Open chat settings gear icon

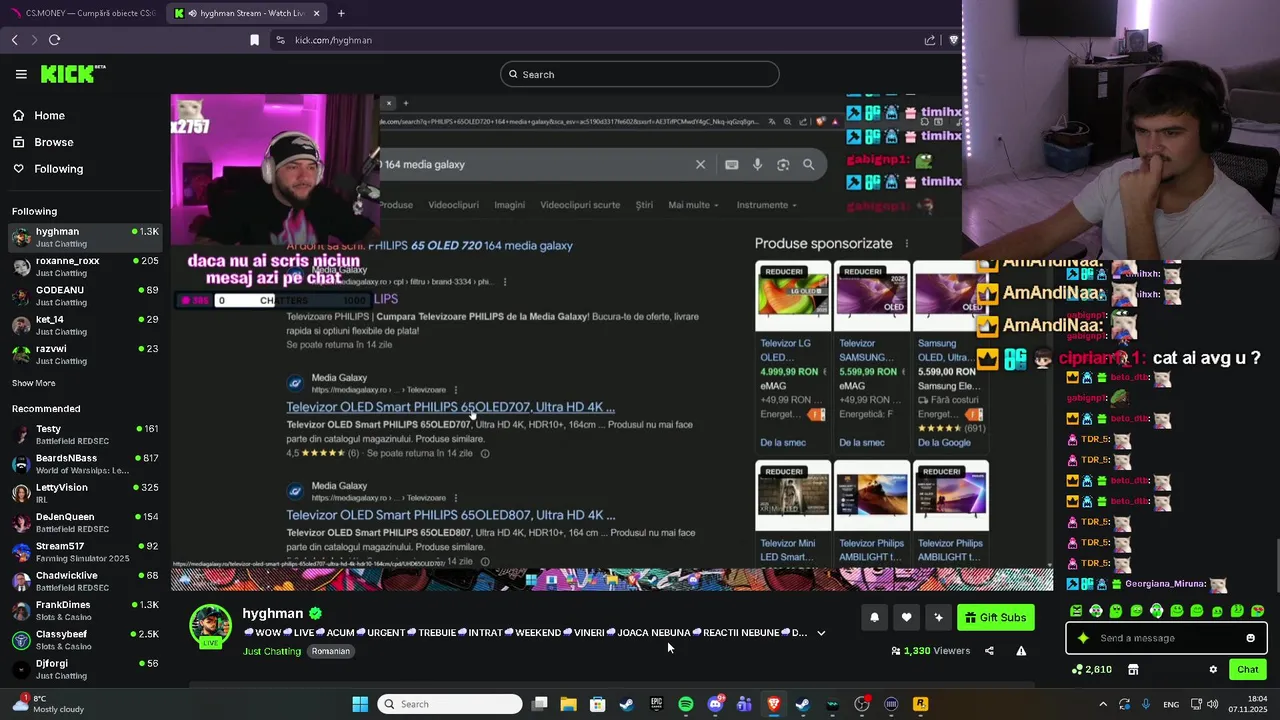tap(1213, 670)
